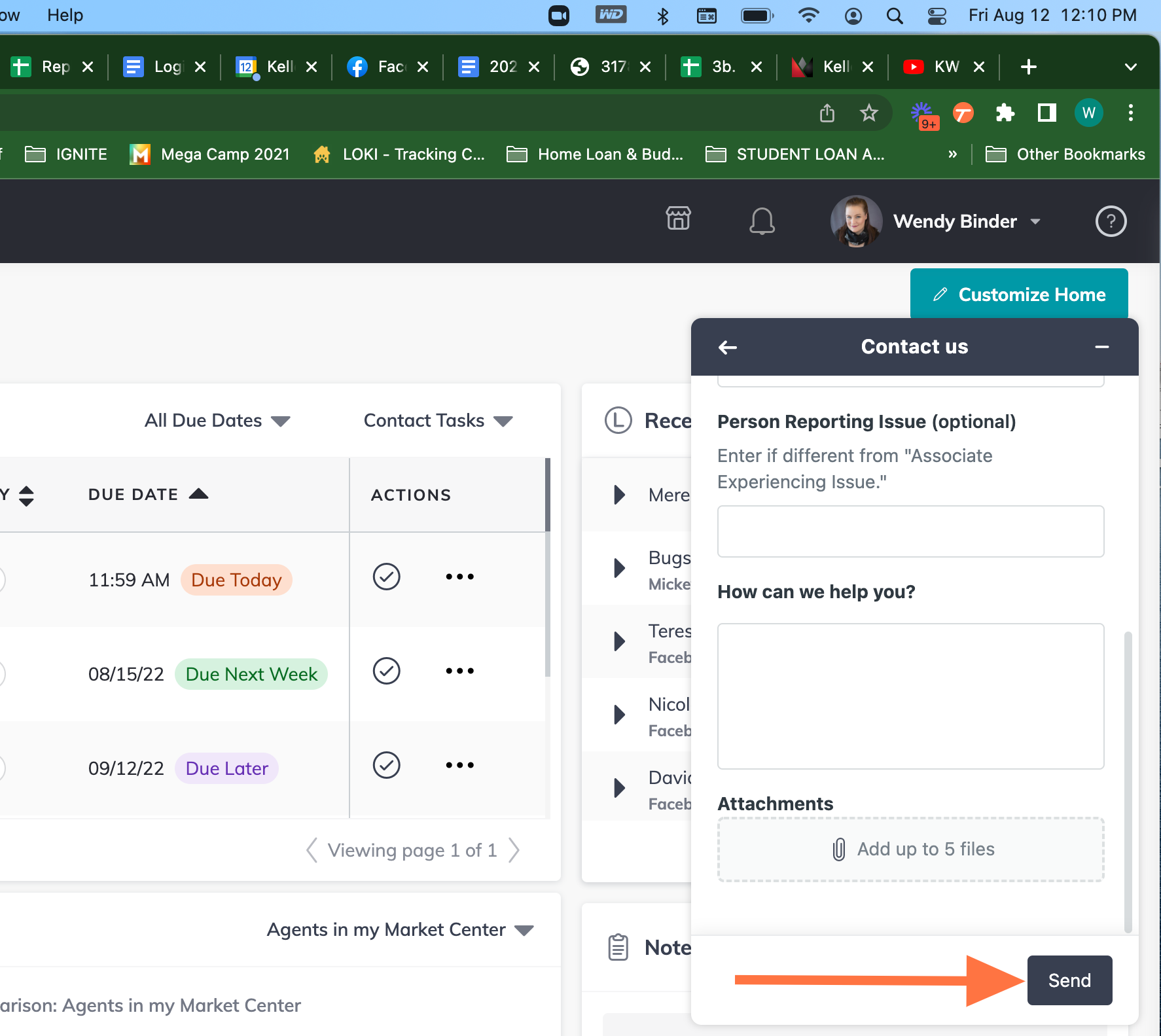Show hidden bookmarks chevron

point(952,154)
